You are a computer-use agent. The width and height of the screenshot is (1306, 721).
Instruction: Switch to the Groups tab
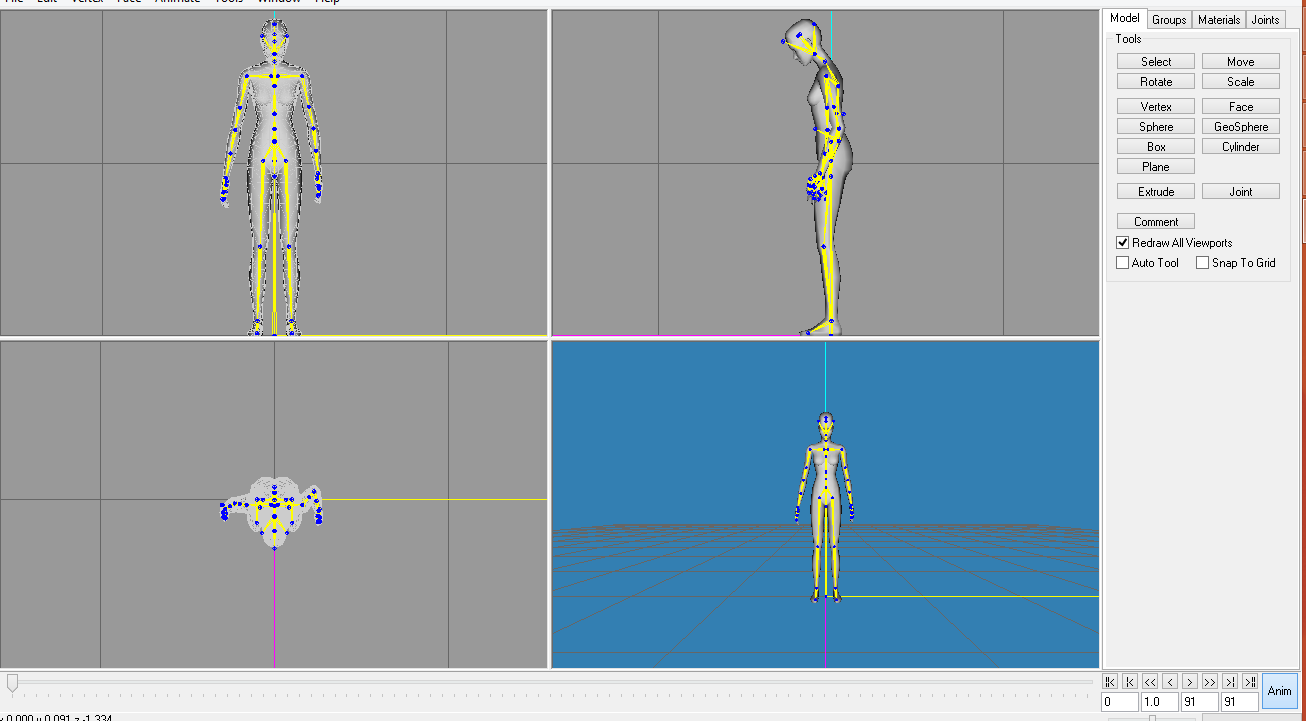pyautogui.click(x=1169, y=20)
